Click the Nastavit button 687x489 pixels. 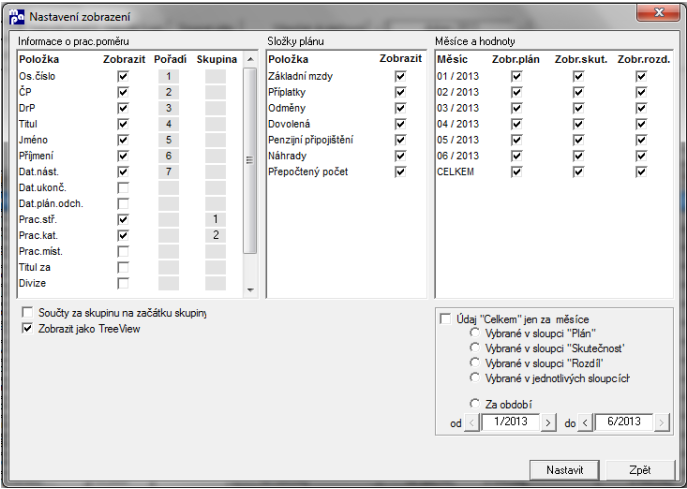[564, 470]
